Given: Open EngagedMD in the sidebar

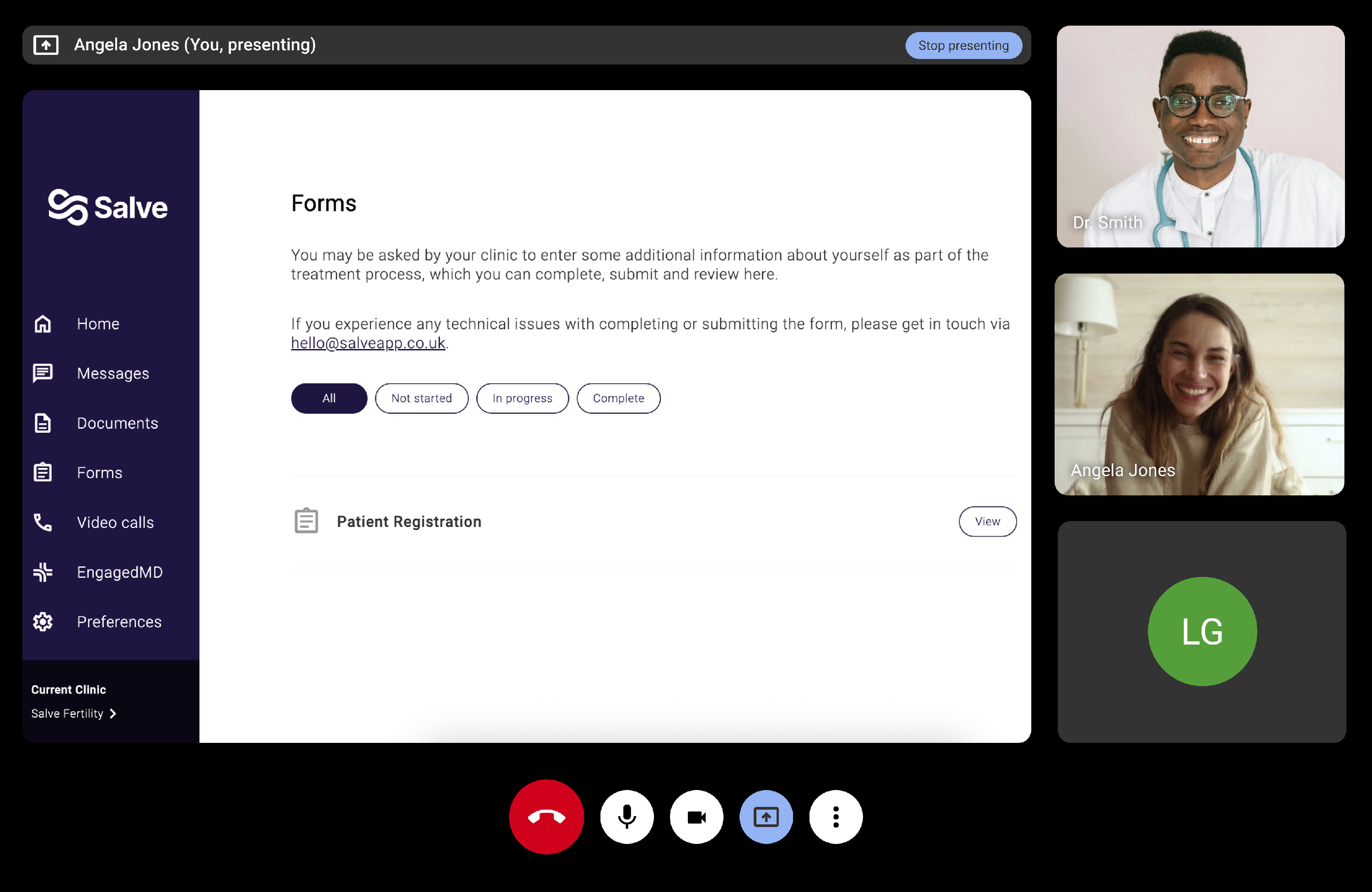Looking at the screenshot, I should pos(120,572).
